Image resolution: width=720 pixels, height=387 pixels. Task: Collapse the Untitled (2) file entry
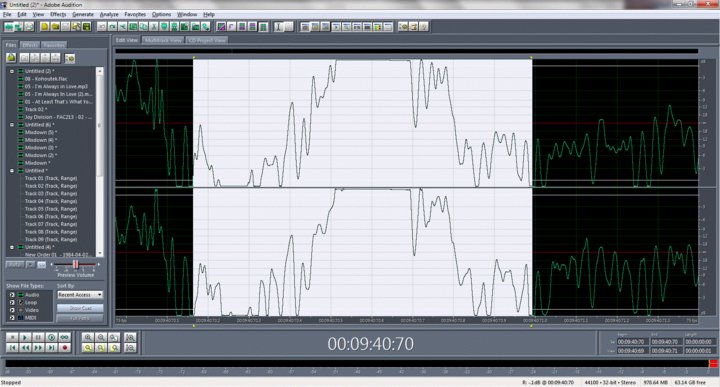point(12,71)
